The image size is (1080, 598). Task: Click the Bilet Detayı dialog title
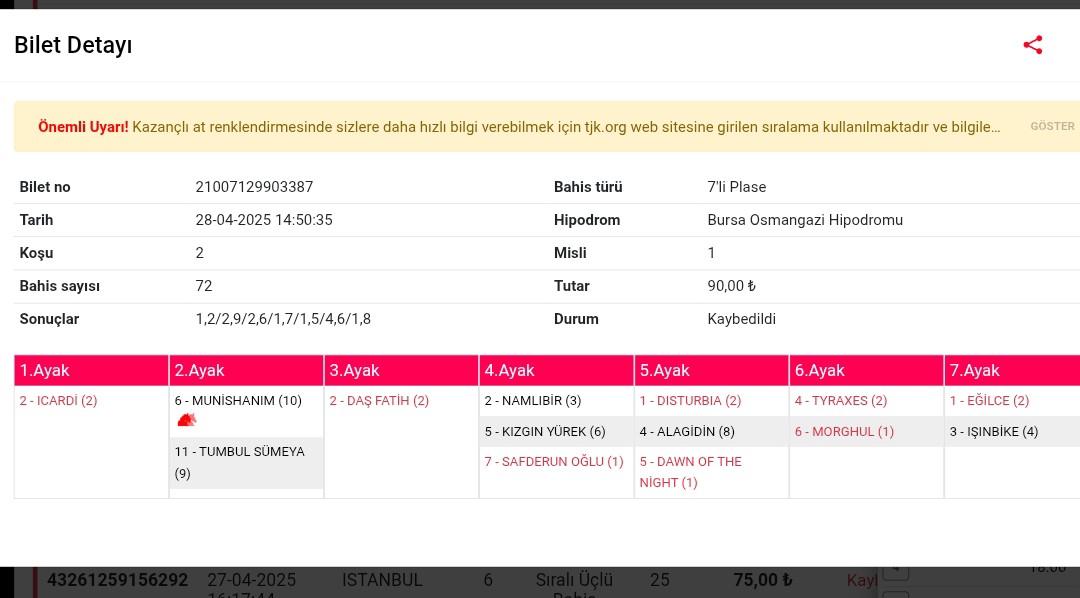(x=73, y=45)
